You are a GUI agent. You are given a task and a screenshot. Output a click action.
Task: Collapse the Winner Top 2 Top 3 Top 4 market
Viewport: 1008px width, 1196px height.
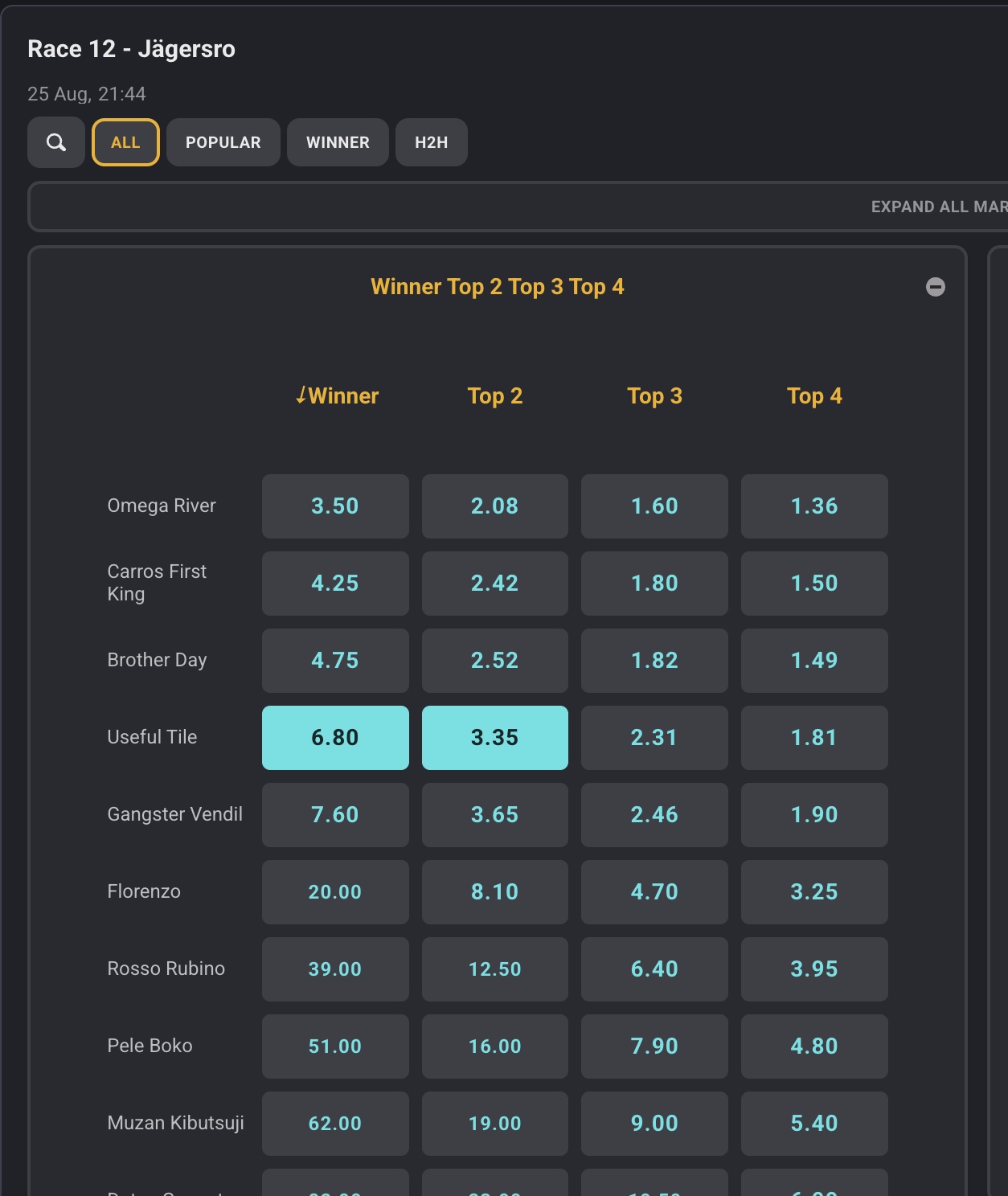[936, 287]
